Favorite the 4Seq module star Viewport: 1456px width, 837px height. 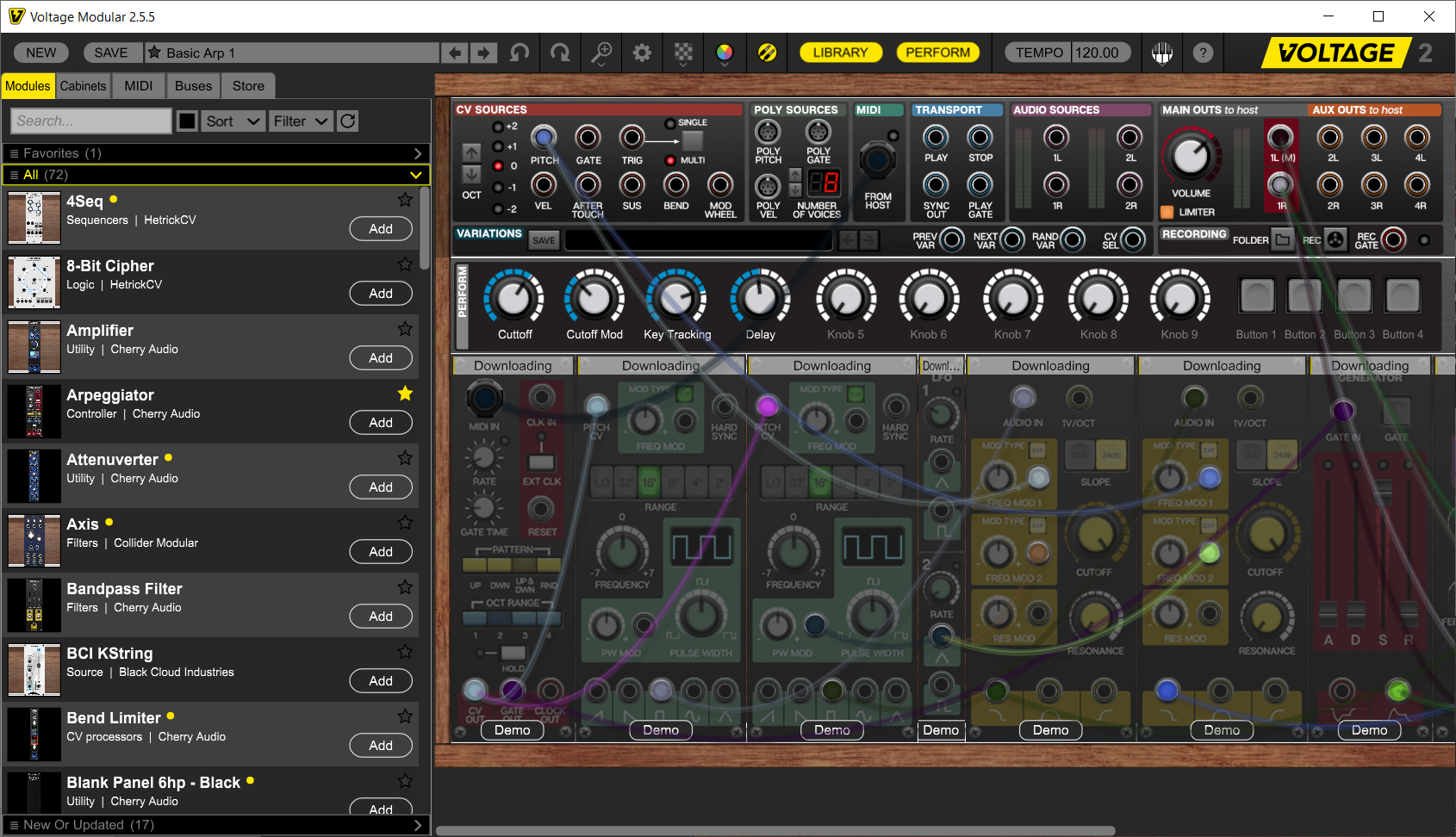405,199
